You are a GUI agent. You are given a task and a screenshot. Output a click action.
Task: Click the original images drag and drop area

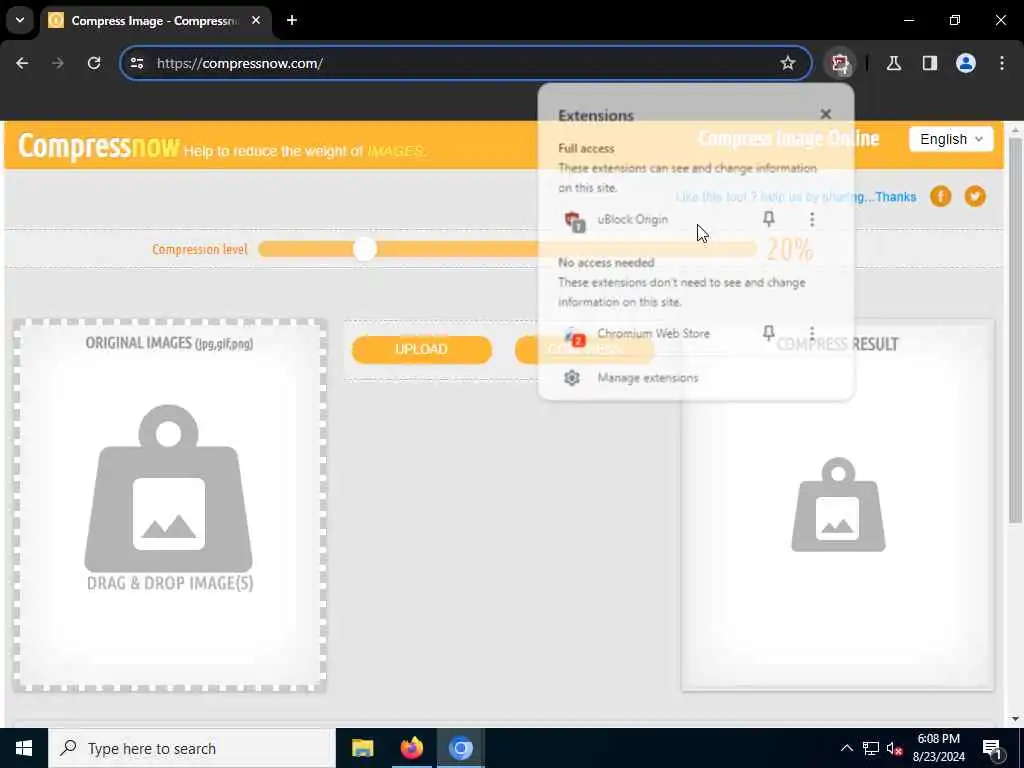pyautogui.click(x=169, y=505)
